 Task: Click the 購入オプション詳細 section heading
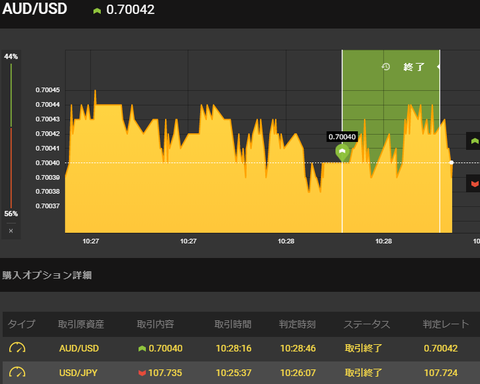click(x=47, y=275)
